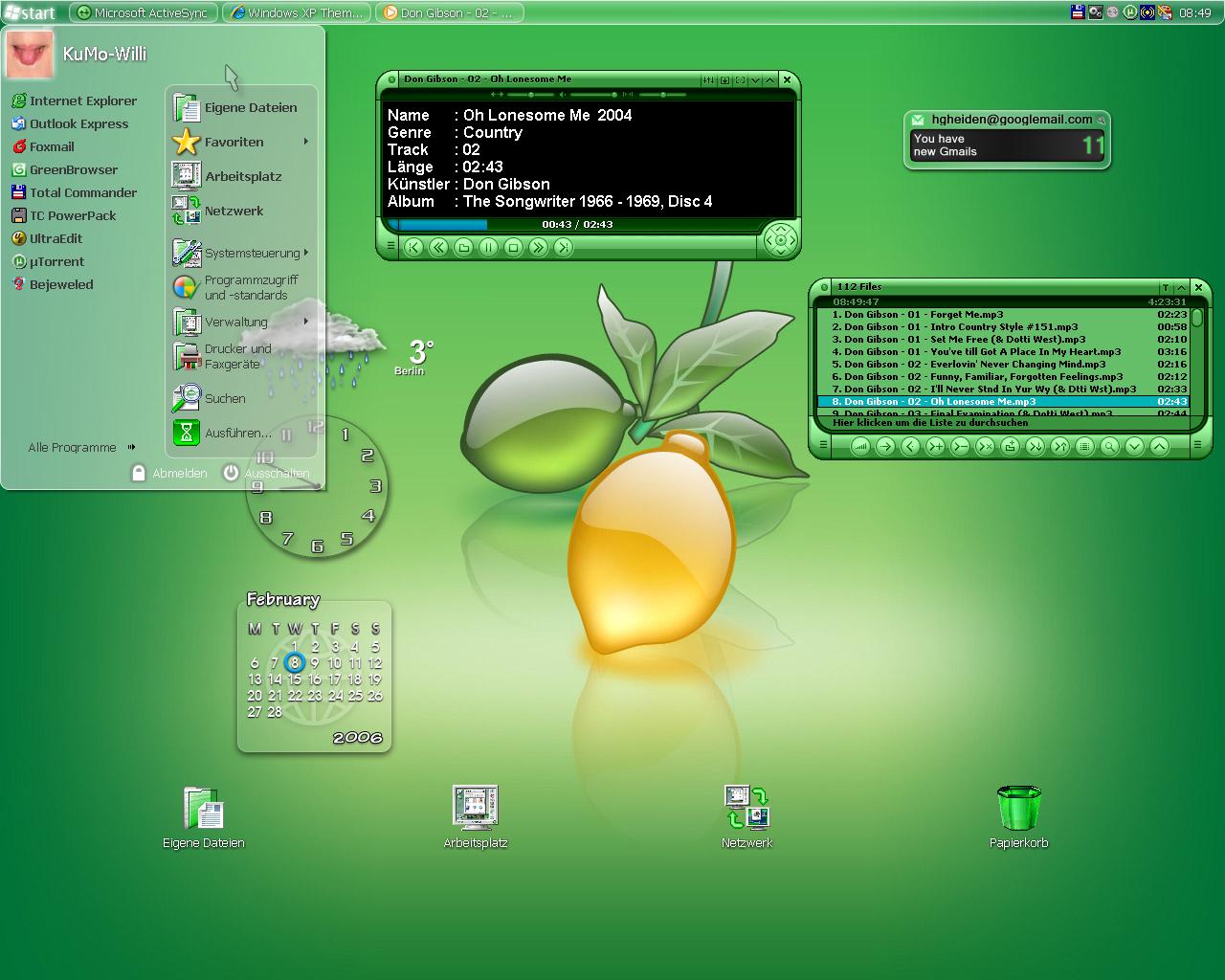Click the playlist list-view icon

(1084, 446)
